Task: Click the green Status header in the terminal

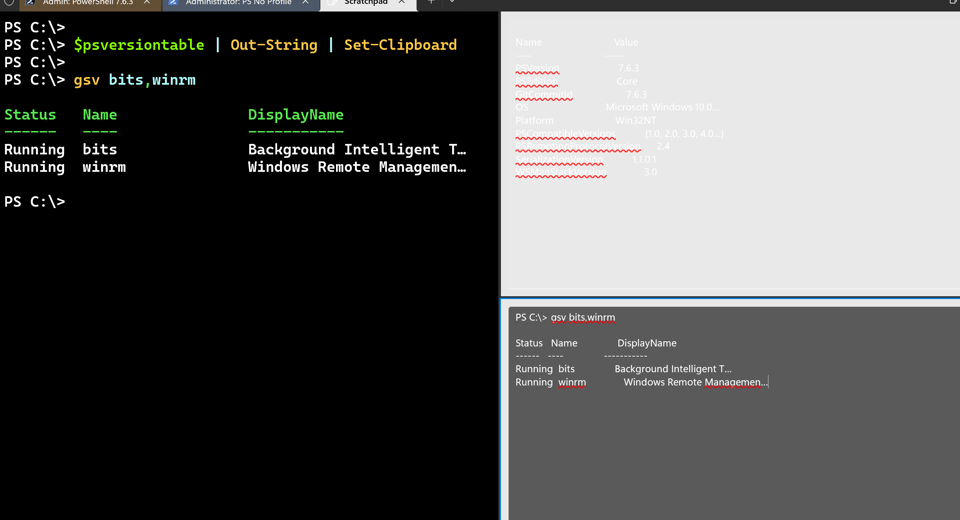Action: coord(30,115)
